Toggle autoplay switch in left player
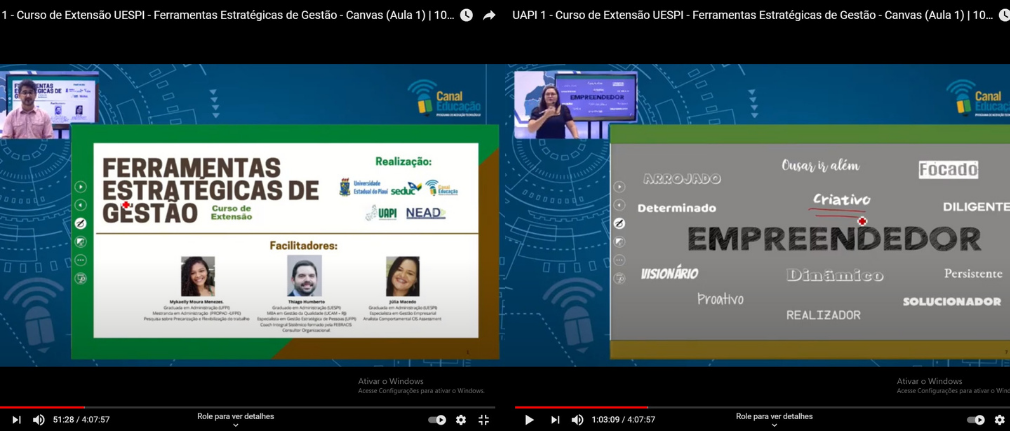 click(x=437, y=419)
